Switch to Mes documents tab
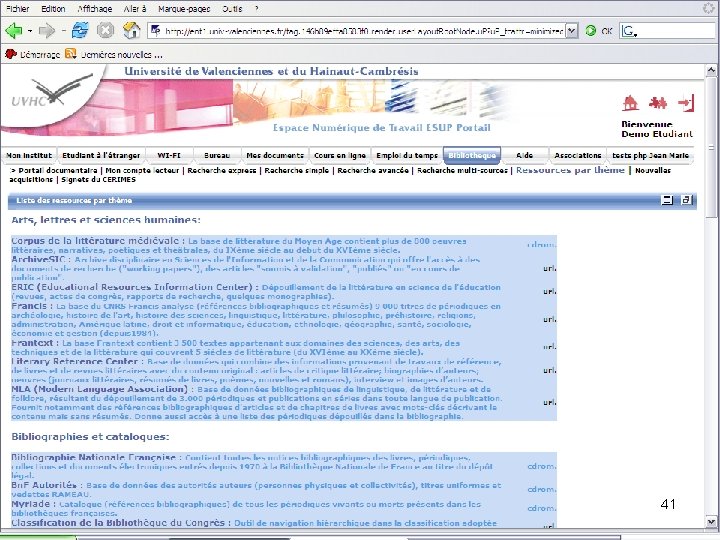Viewport: 720px width, 540px height. [x=275, y=156]
